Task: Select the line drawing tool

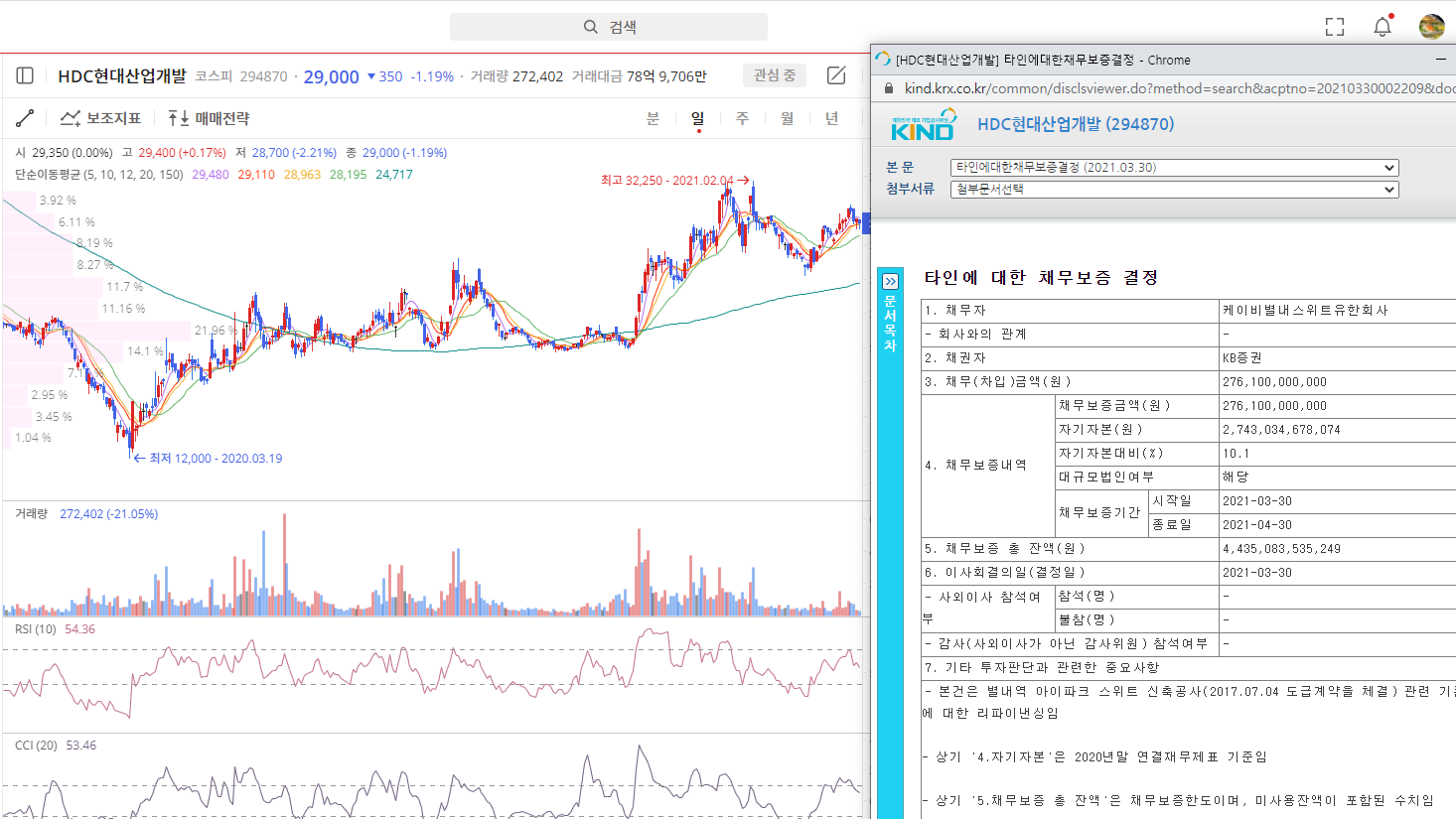Action: [x=25, y=118]
